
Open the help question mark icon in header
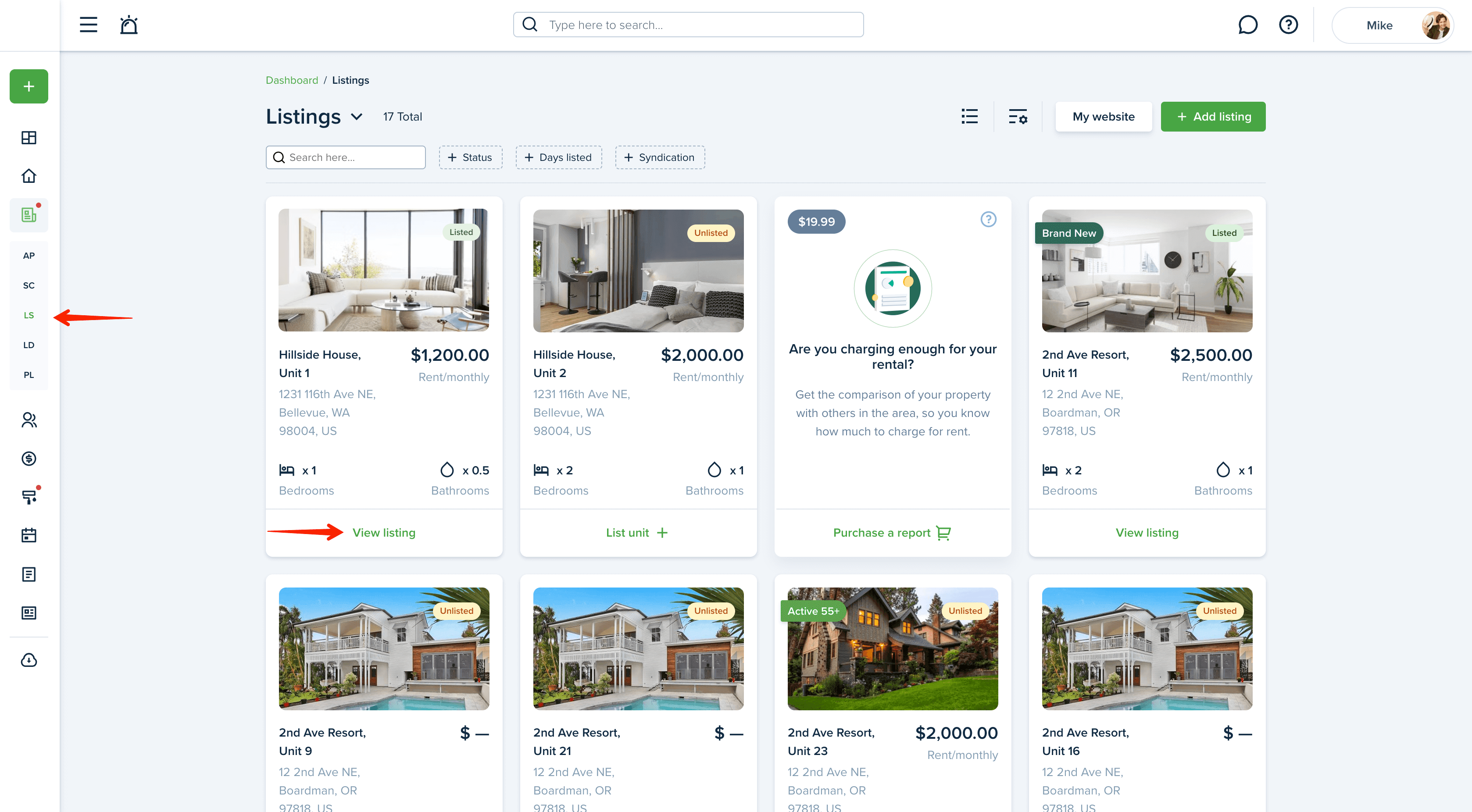pos(1288,25)
